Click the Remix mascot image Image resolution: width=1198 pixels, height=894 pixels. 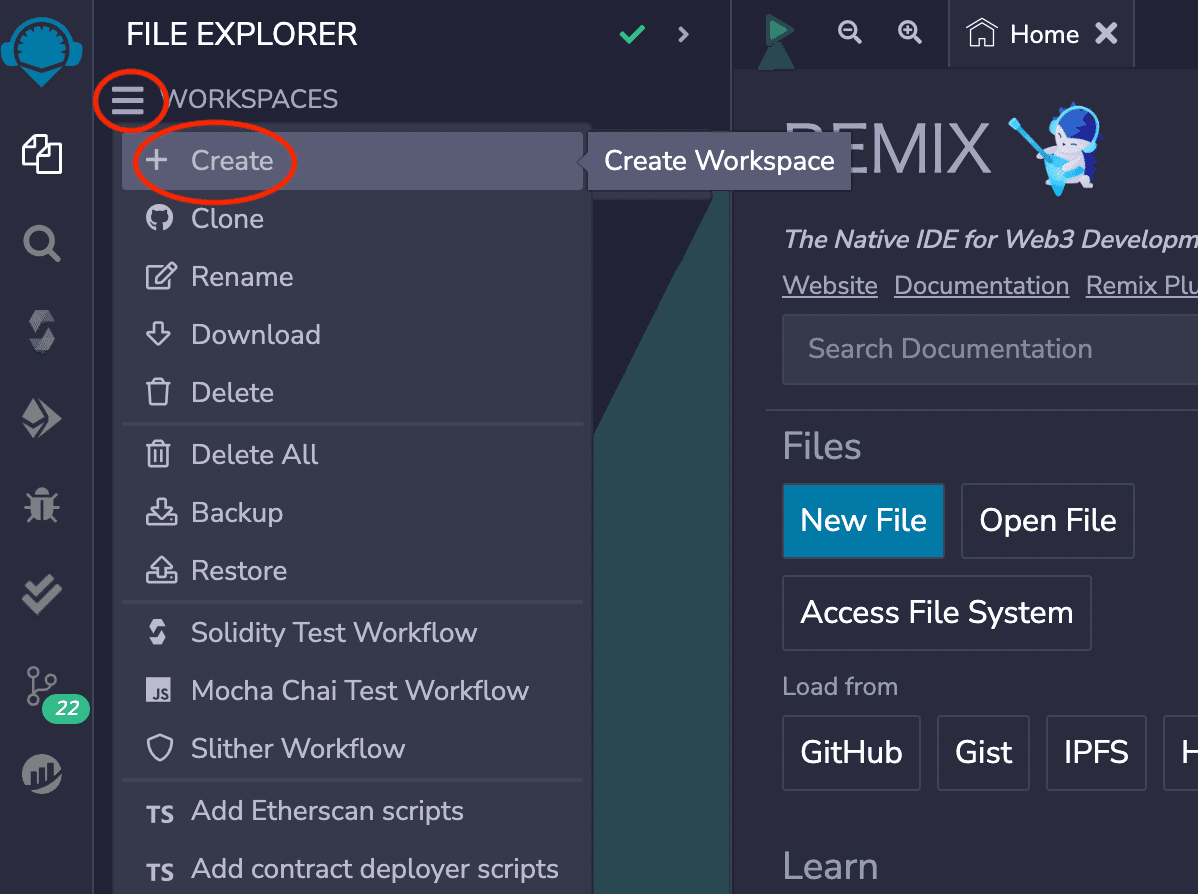click(1057, 148)
